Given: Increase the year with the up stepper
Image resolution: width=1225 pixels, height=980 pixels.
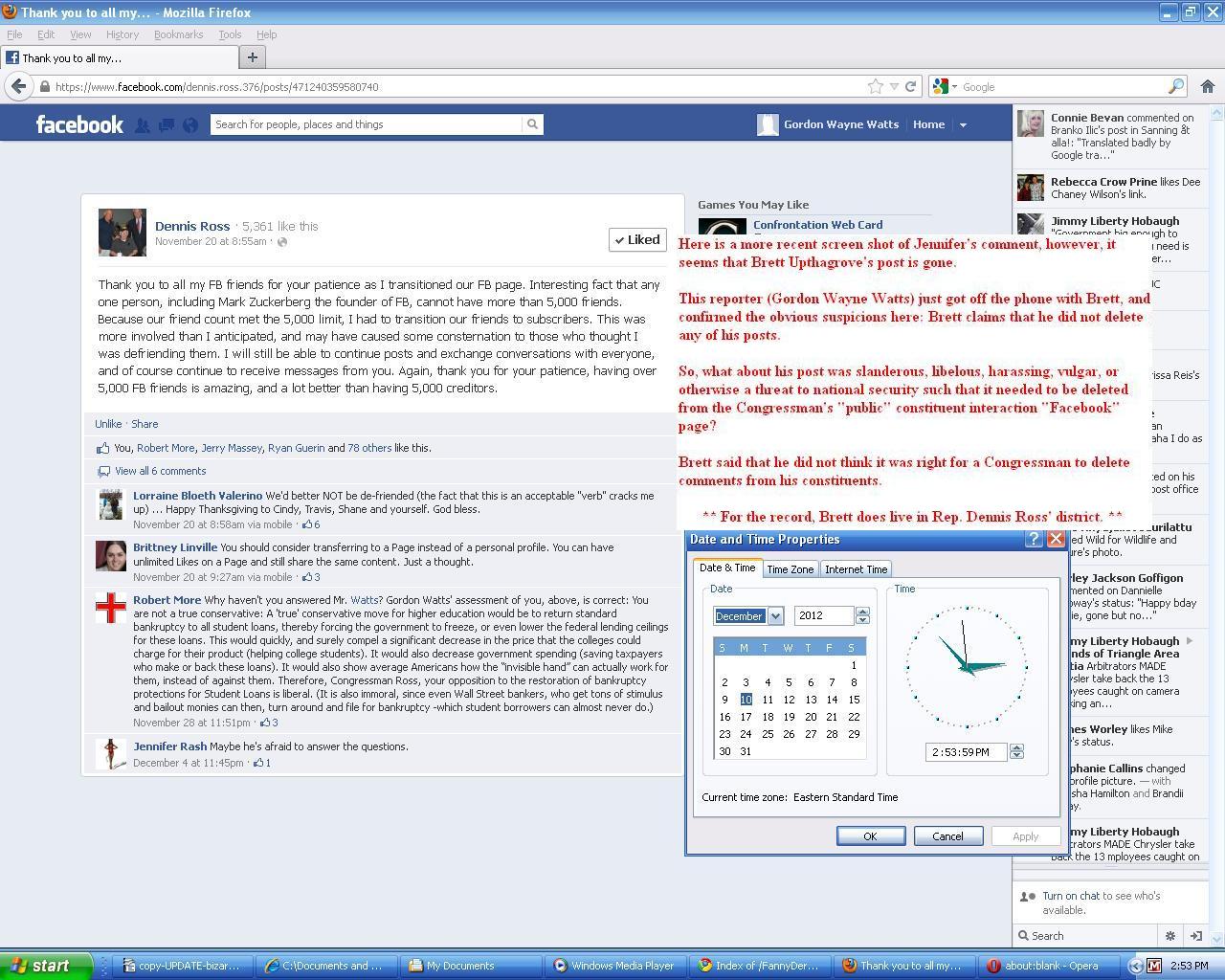Looking at the screenshot, I should tap(862, 612).
